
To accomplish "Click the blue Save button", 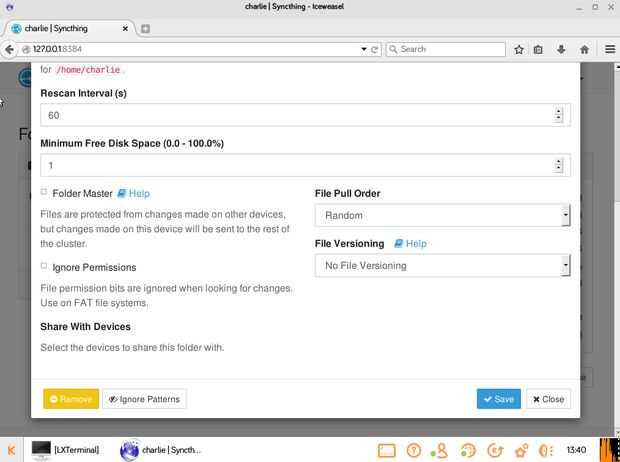I will pyautogui.click(x=499, y=399).
